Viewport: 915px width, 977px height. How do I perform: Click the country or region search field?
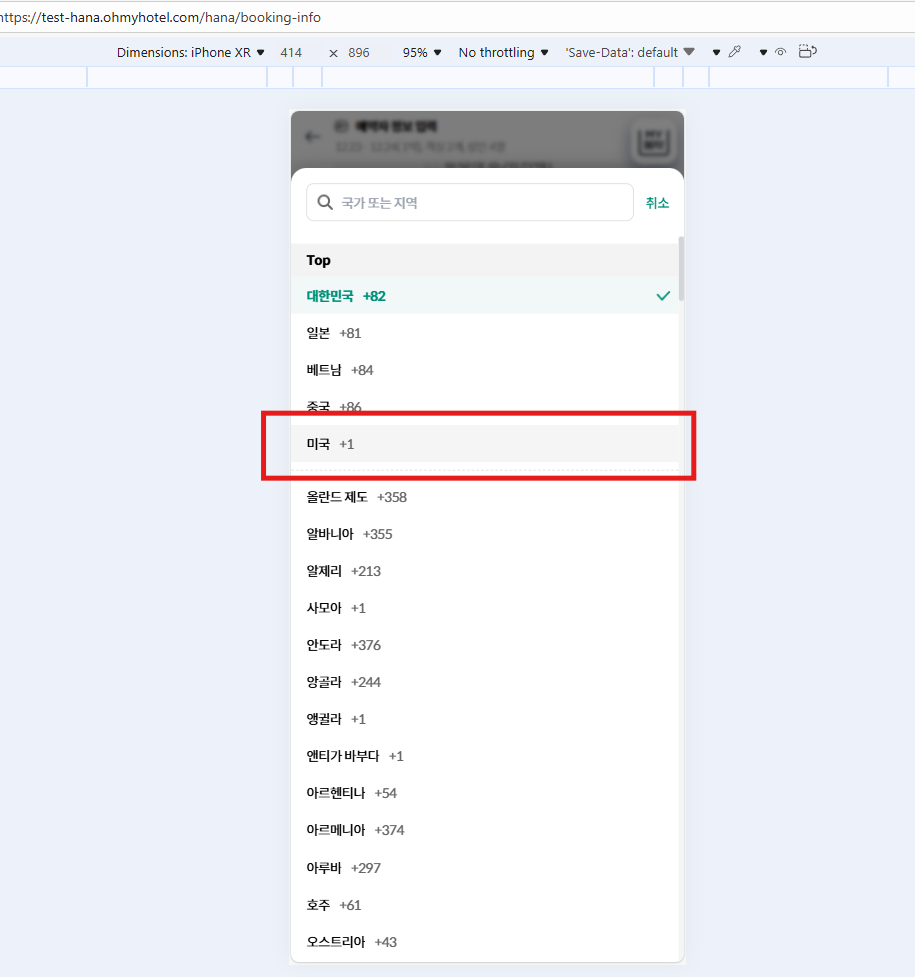click(x=470, y=203)
